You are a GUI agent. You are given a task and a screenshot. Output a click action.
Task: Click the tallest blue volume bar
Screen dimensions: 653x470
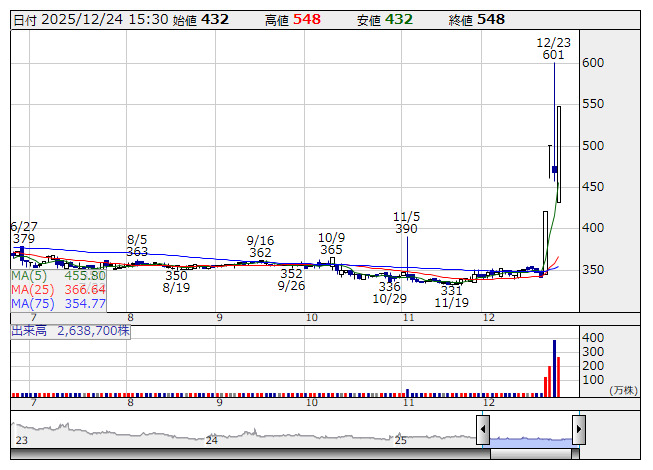pos(554,369)
